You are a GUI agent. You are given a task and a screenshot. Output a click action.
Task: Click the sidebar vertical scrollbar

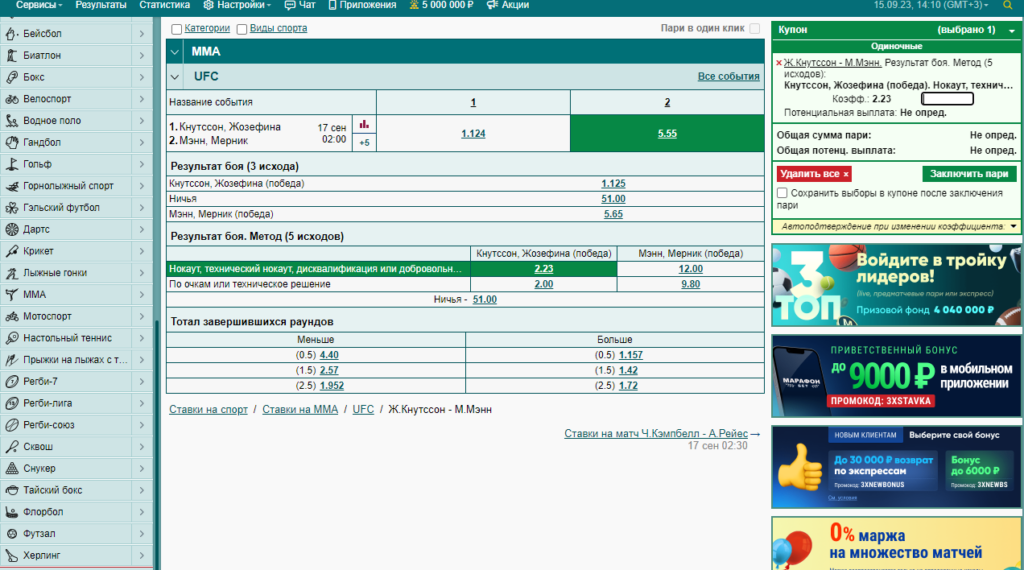pos(157,444)
